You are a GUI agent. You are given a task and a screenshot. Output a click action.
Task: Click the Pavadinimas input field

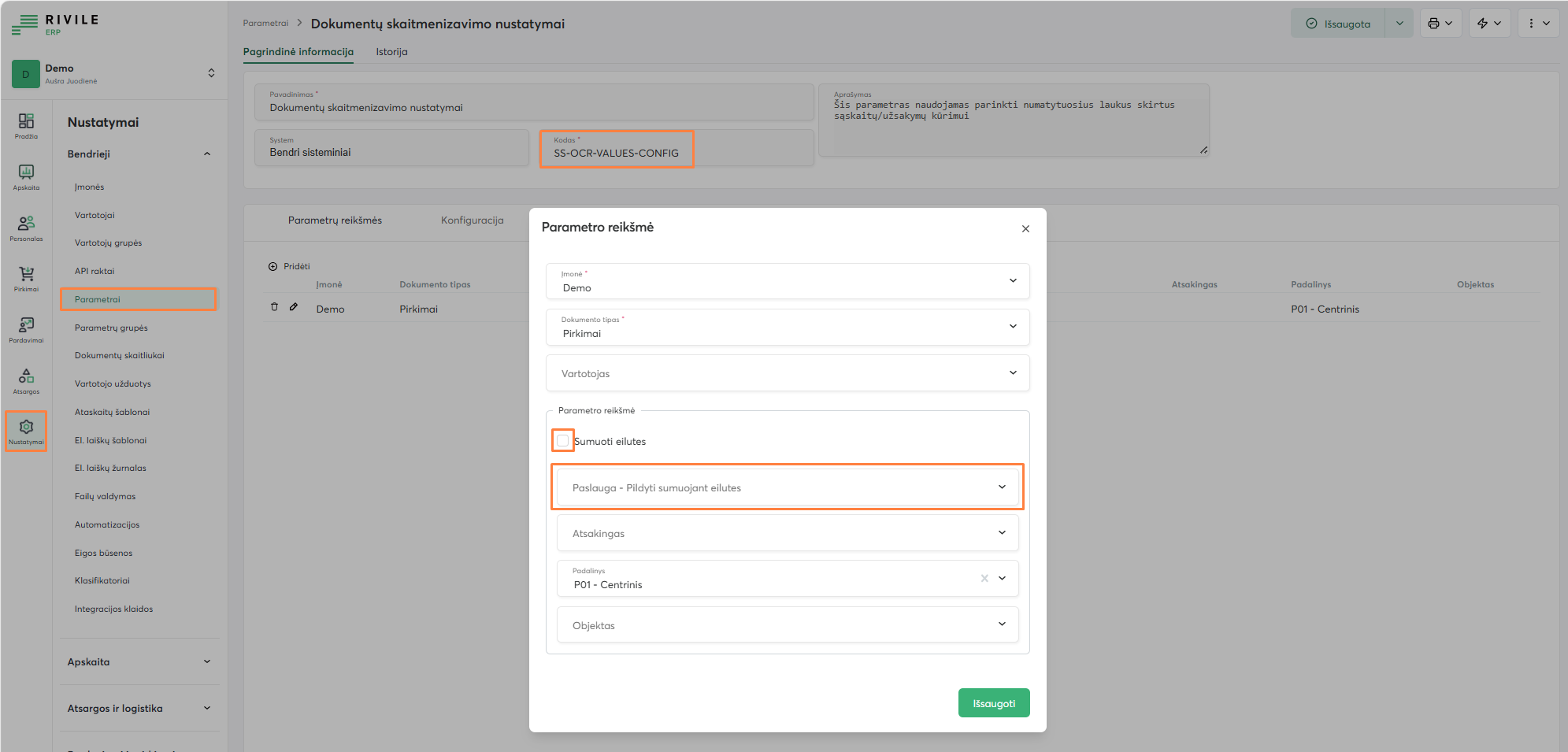pos(534,102)
